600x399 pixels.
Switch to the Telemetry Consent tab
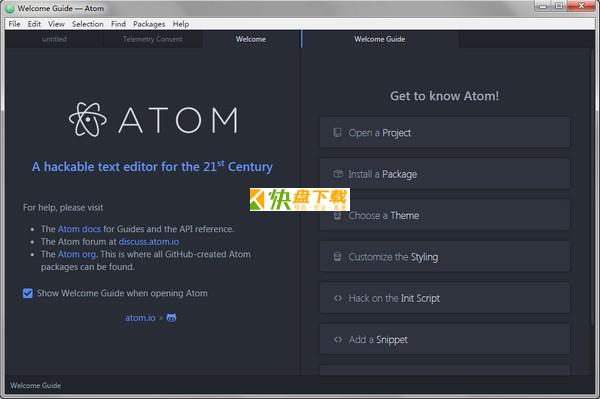click(153, 39)
